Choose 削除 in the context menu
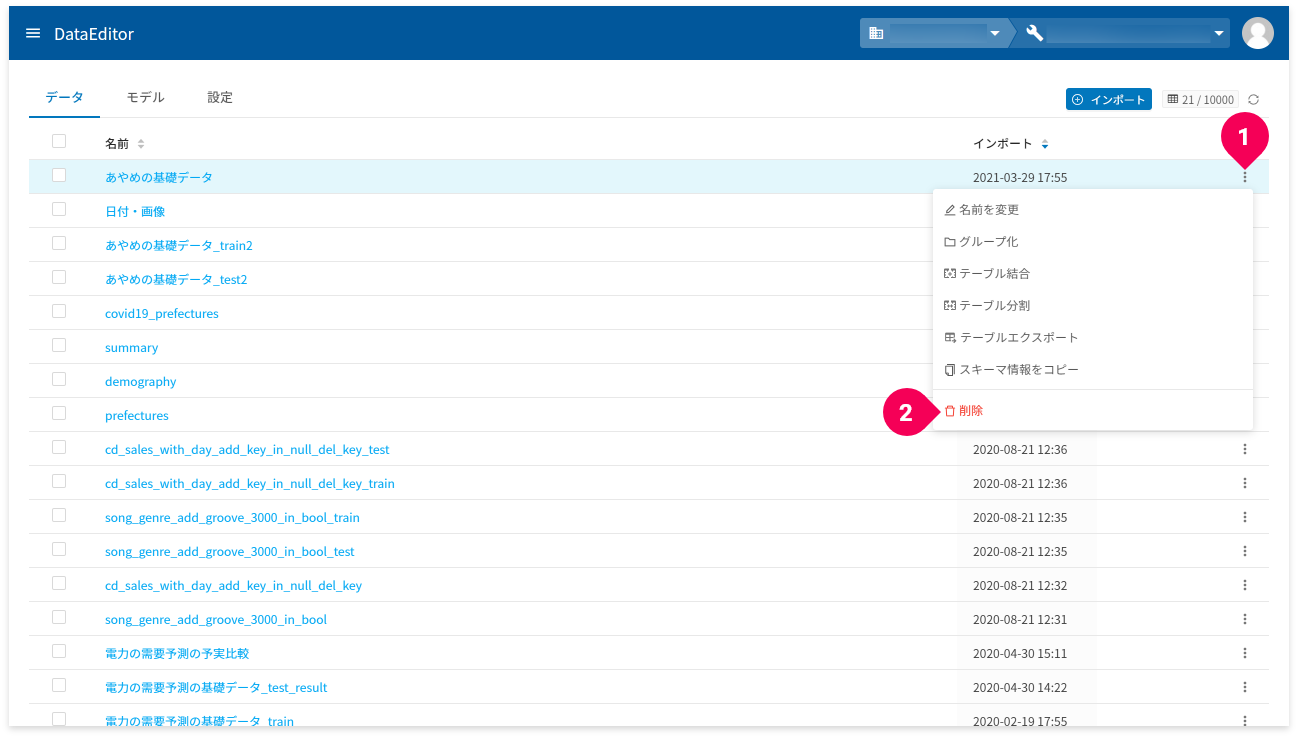The width and height of the screenshot is (1298, 738). [x=1092, y=411]
